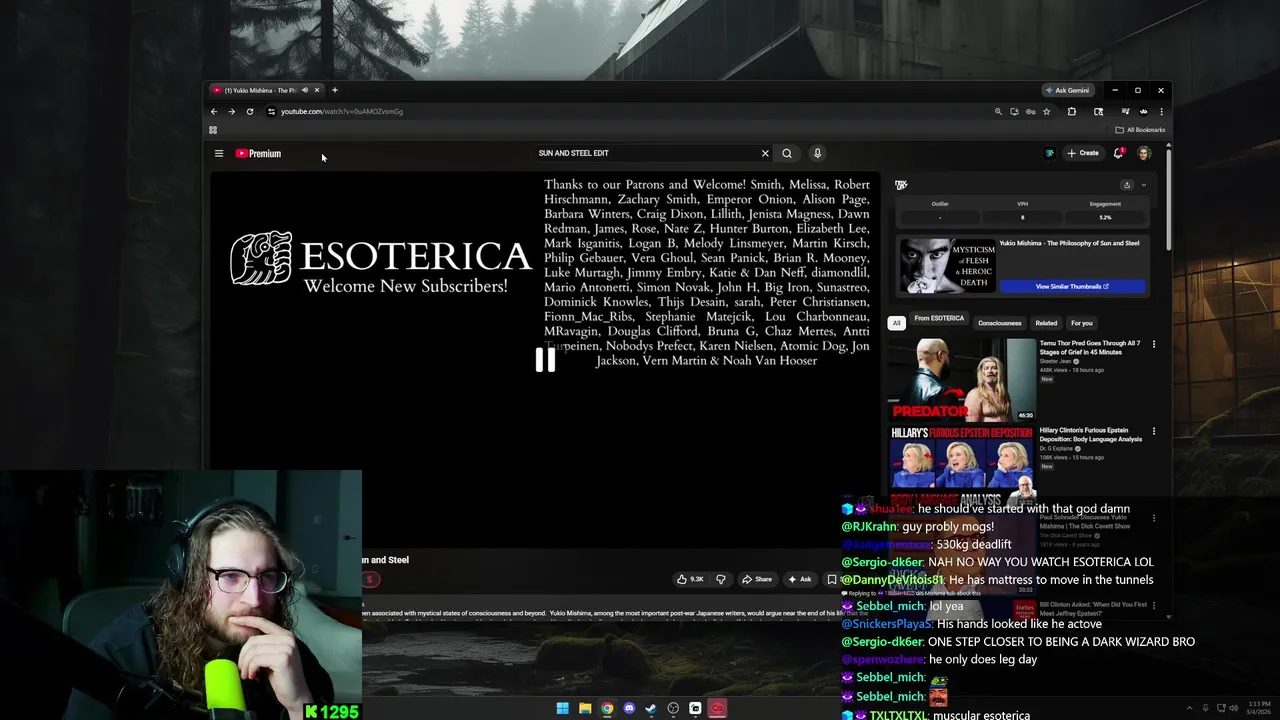The height and width of the screenshot is (720, 1280).
Task: Select the For you chip
Action: point(1082,323)
